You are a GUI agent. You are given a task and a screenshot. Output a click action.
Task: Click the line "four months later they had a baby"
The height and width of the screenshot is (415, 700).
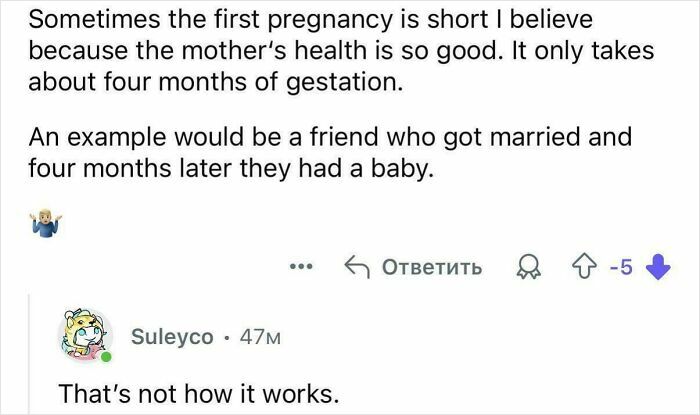tap(222, 171)
